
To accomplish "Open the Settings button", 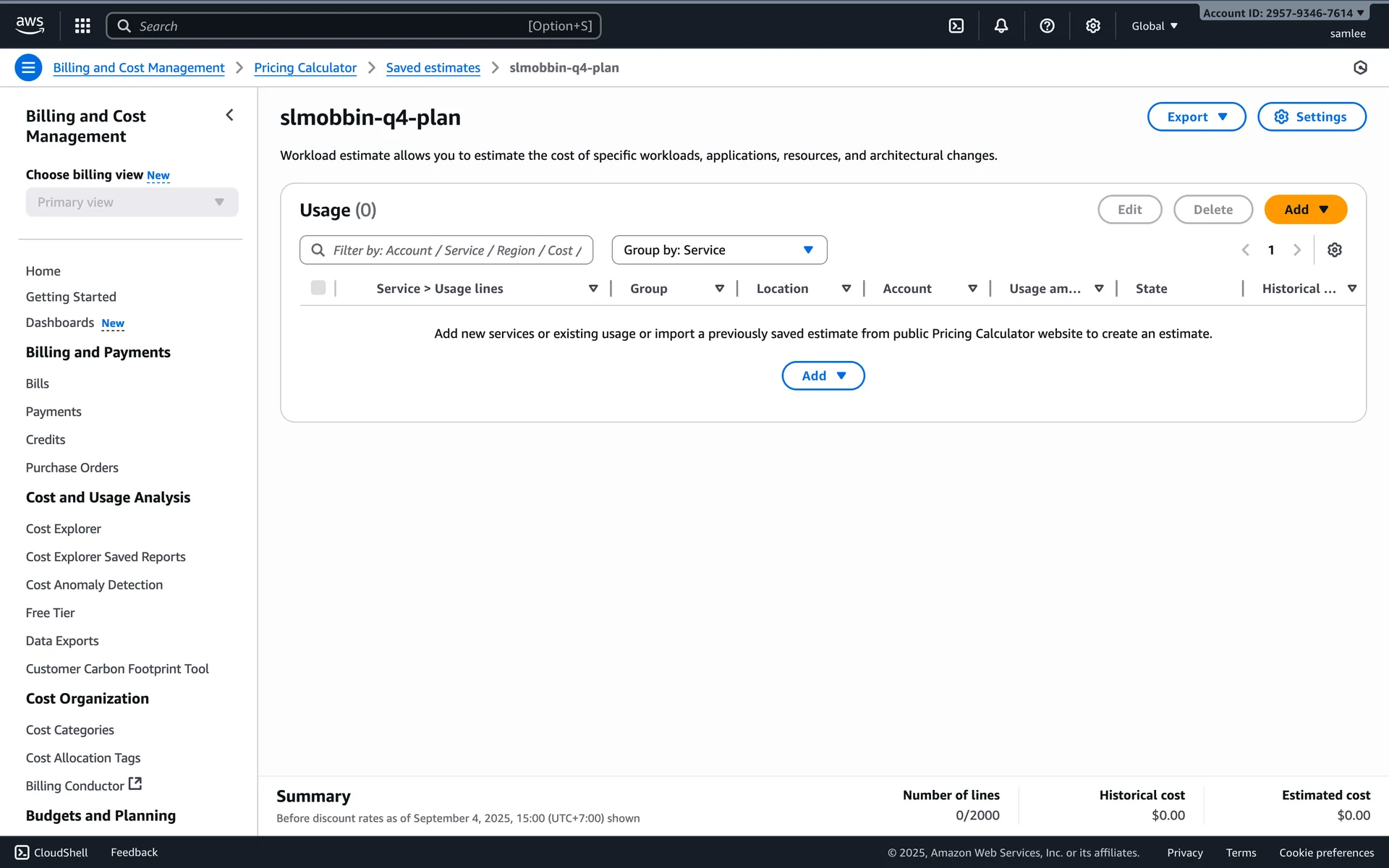I will [1311, 117].
